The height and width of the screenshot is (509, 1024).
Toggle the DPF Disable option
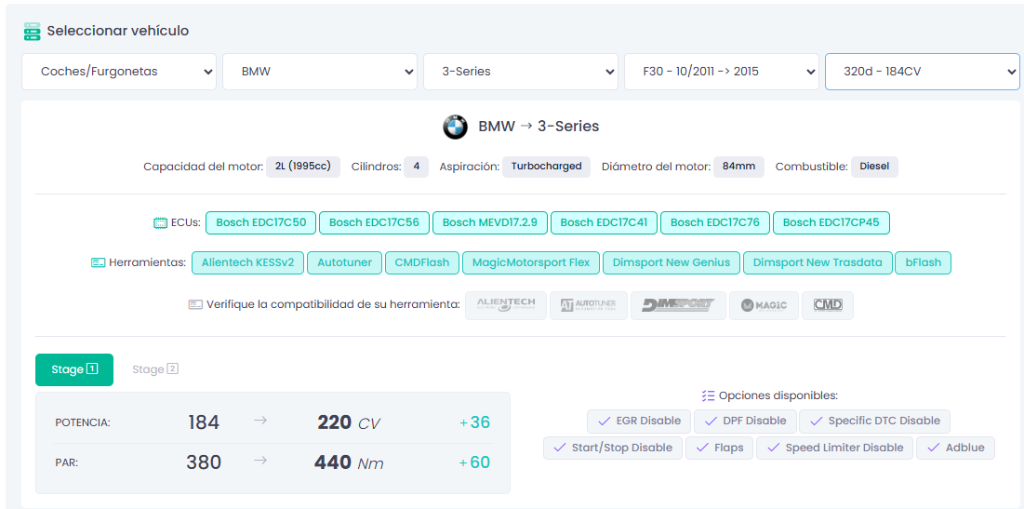(x=745, y=421)
